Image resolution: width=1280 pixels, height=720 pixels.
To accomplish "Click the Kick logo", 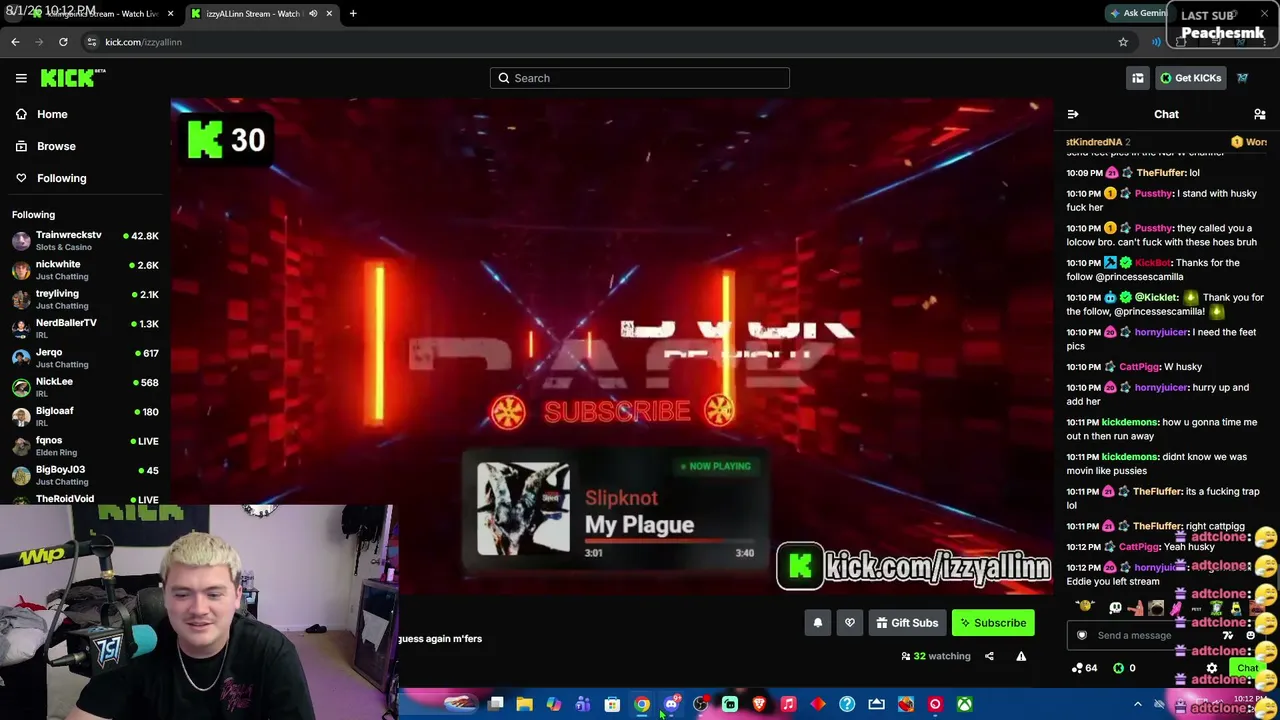I will (x=73, y=78).
